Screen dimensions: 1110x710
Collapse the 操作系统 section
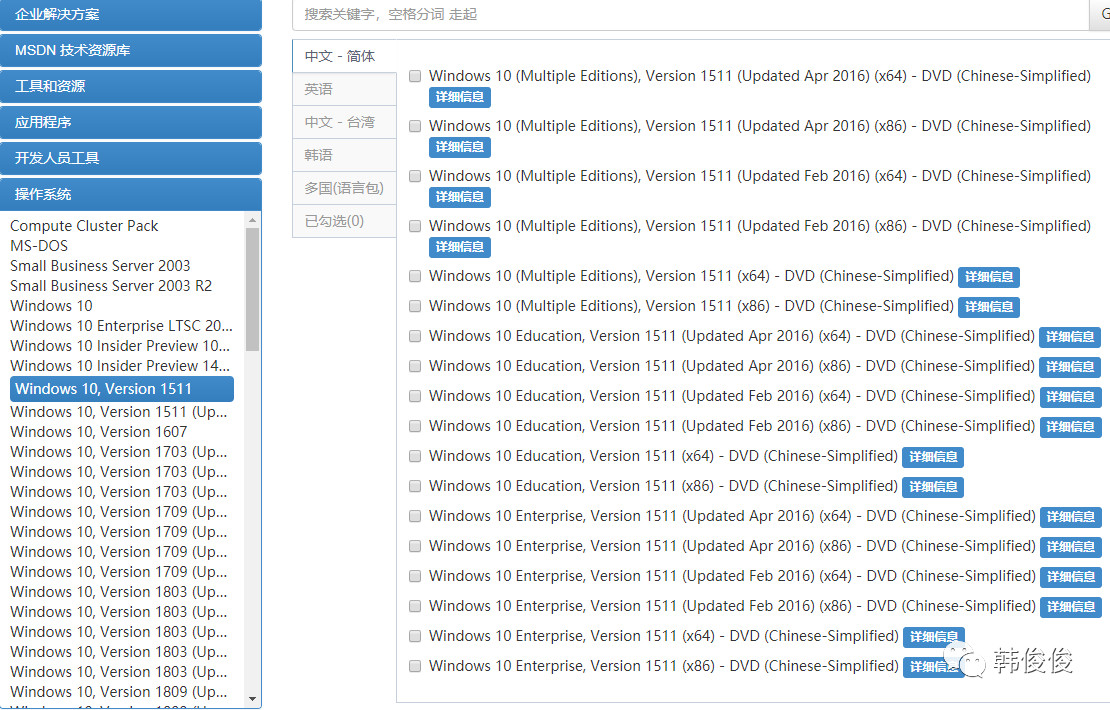[x=131, y=195]
